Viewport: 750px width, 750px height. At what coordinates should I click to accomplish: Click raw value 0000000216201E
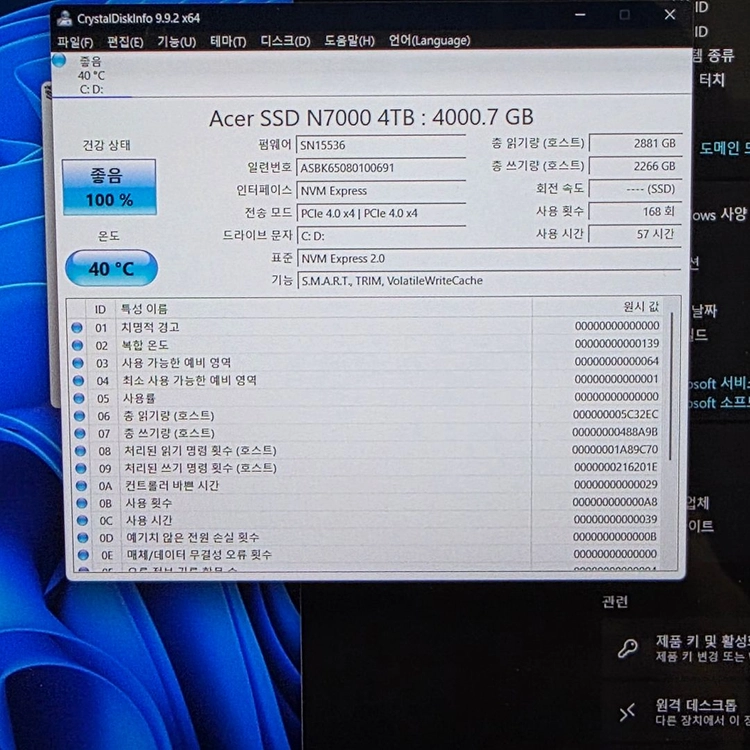click(x=616, y=467)
